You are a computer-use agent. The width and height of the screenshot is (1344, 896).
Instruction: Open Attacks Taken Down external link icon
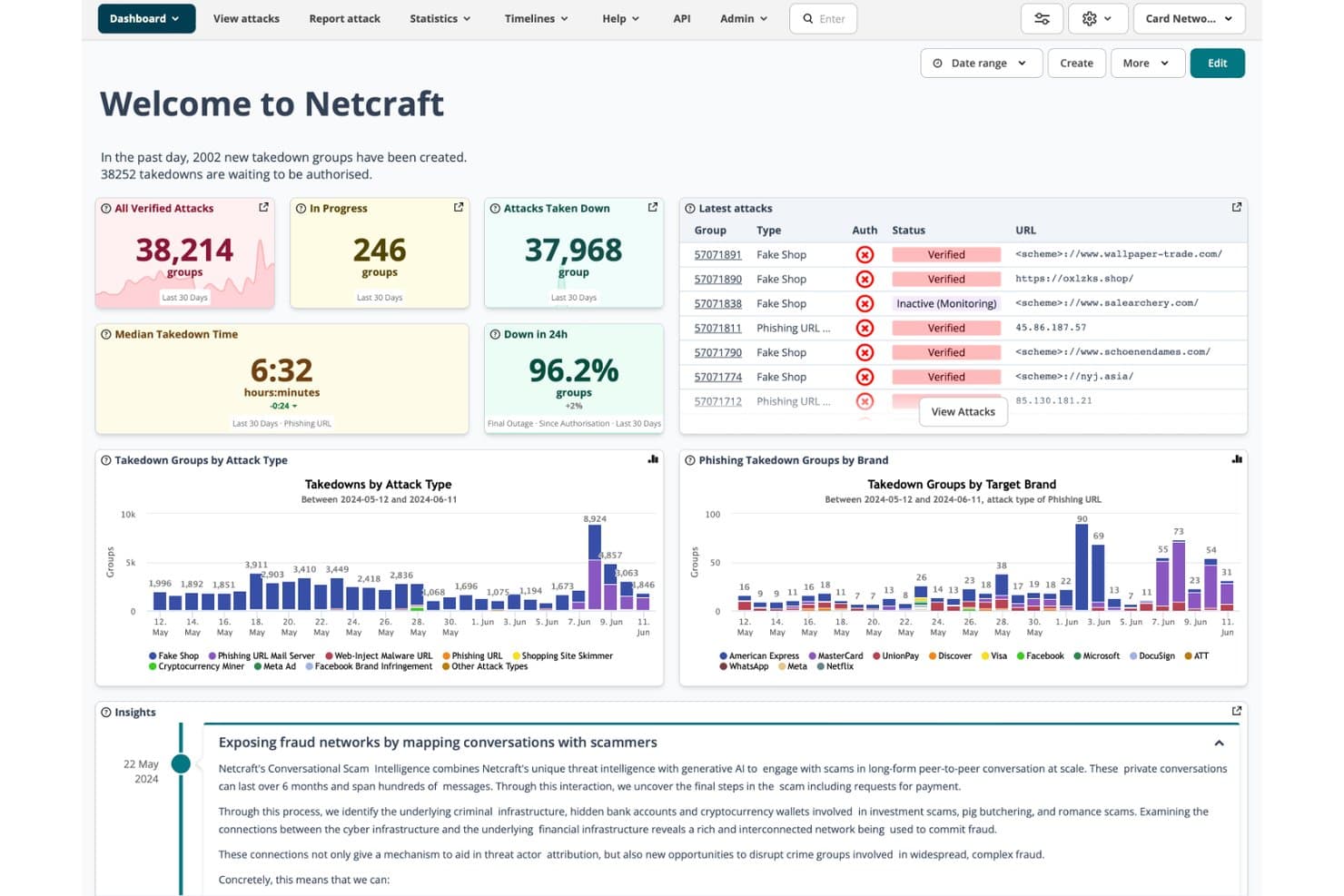[653, 208]
